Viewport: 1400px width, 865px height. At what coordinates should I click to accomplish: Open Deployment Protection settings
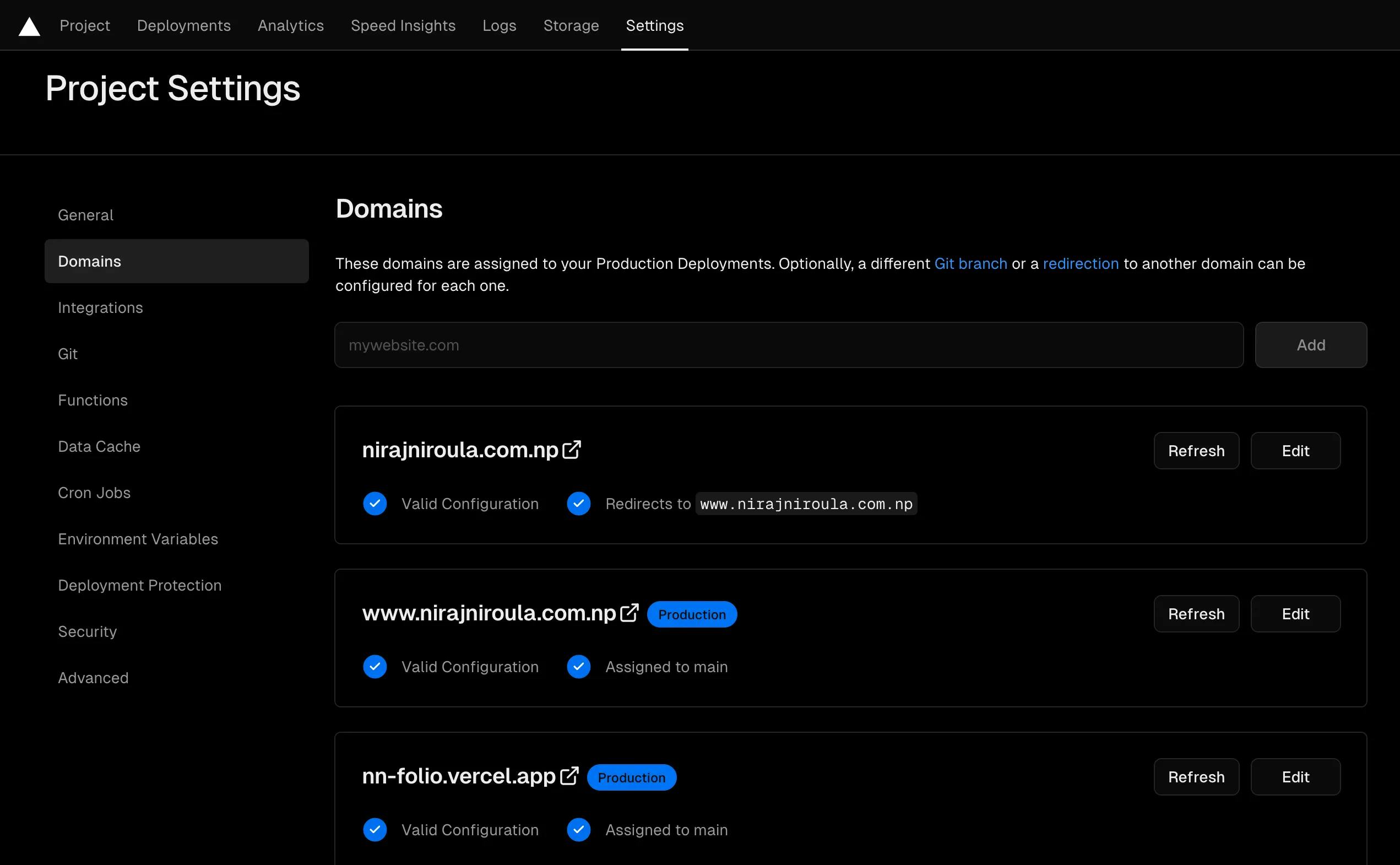pos(139,585)
